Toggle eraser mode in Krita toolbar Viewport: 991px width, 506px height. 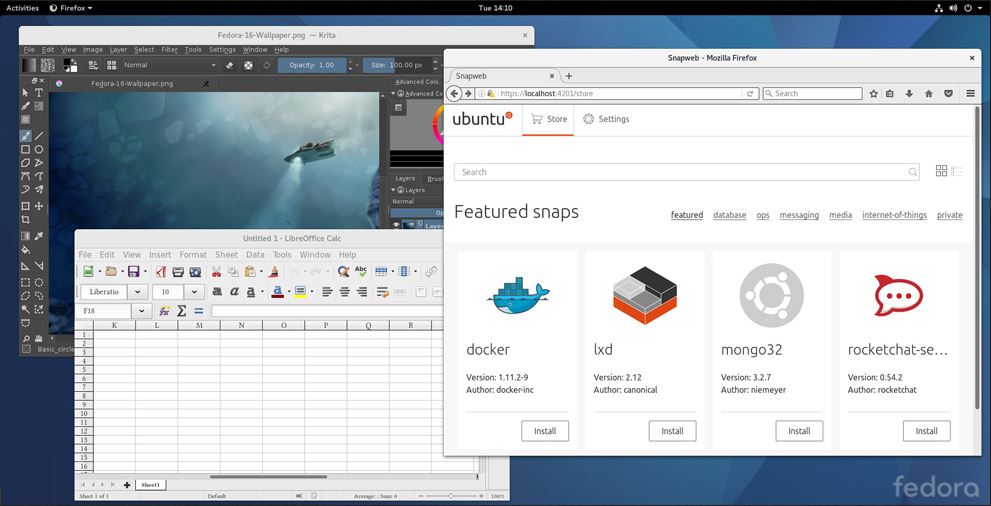click(229, 65)
